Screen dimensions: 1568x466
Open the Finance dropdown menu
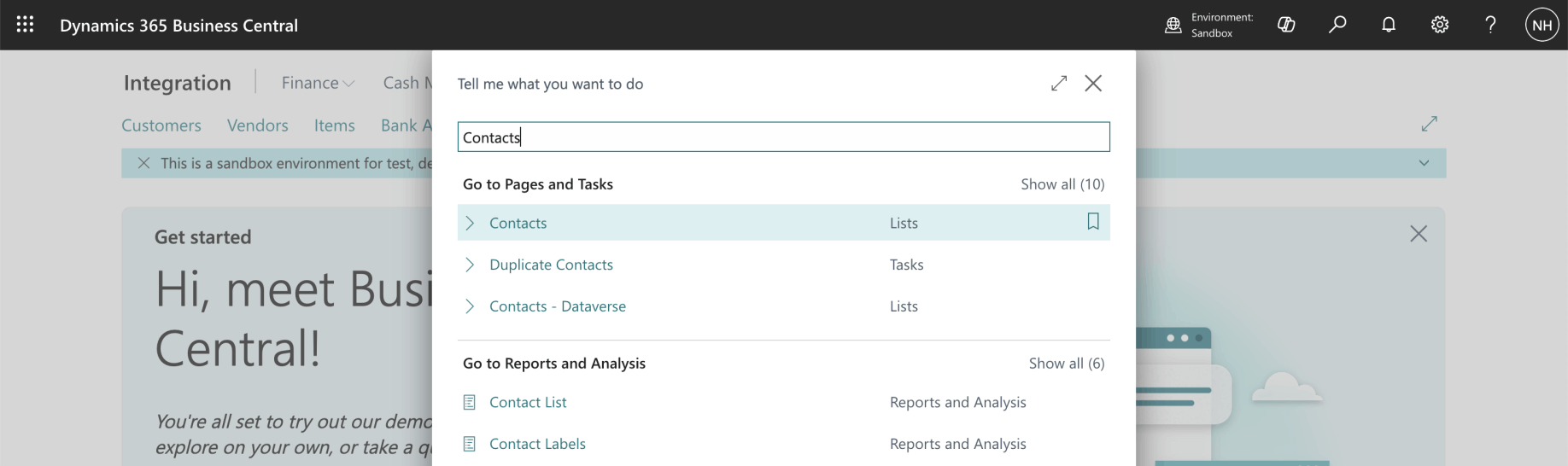point(318,83)
